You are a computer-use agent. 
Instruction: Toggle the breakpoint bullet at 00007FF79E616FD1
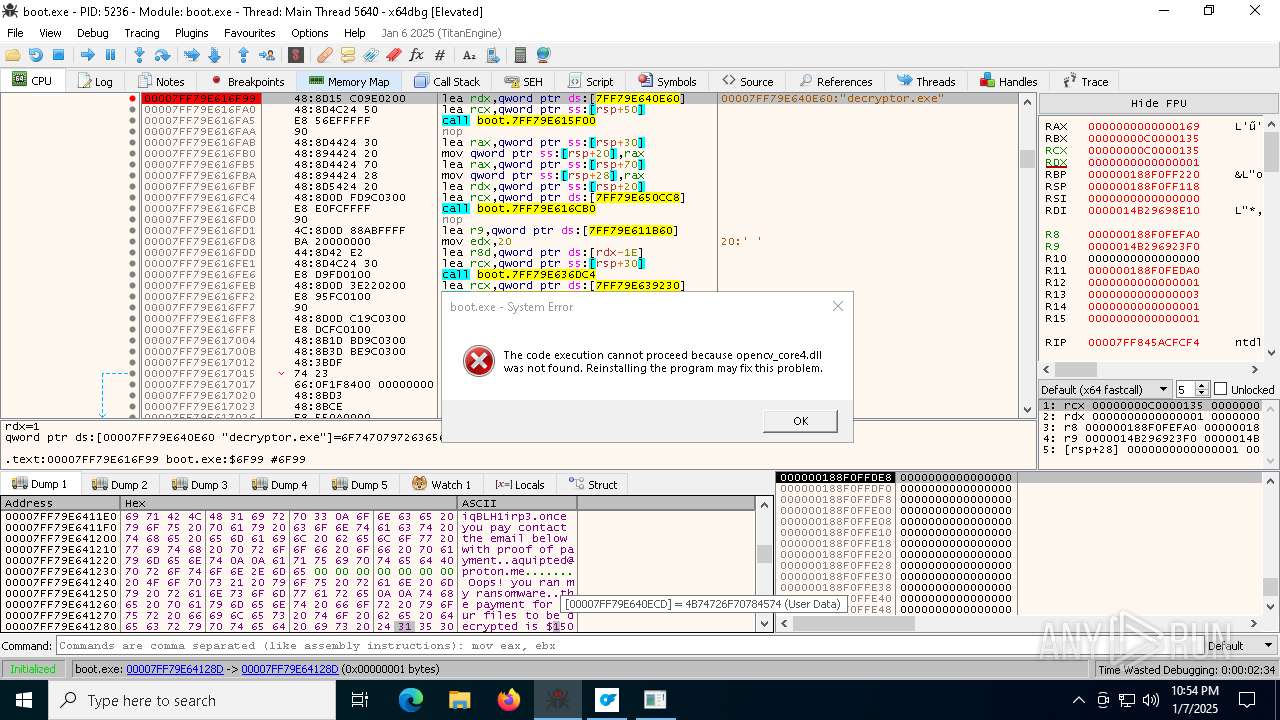pos(132,231)
